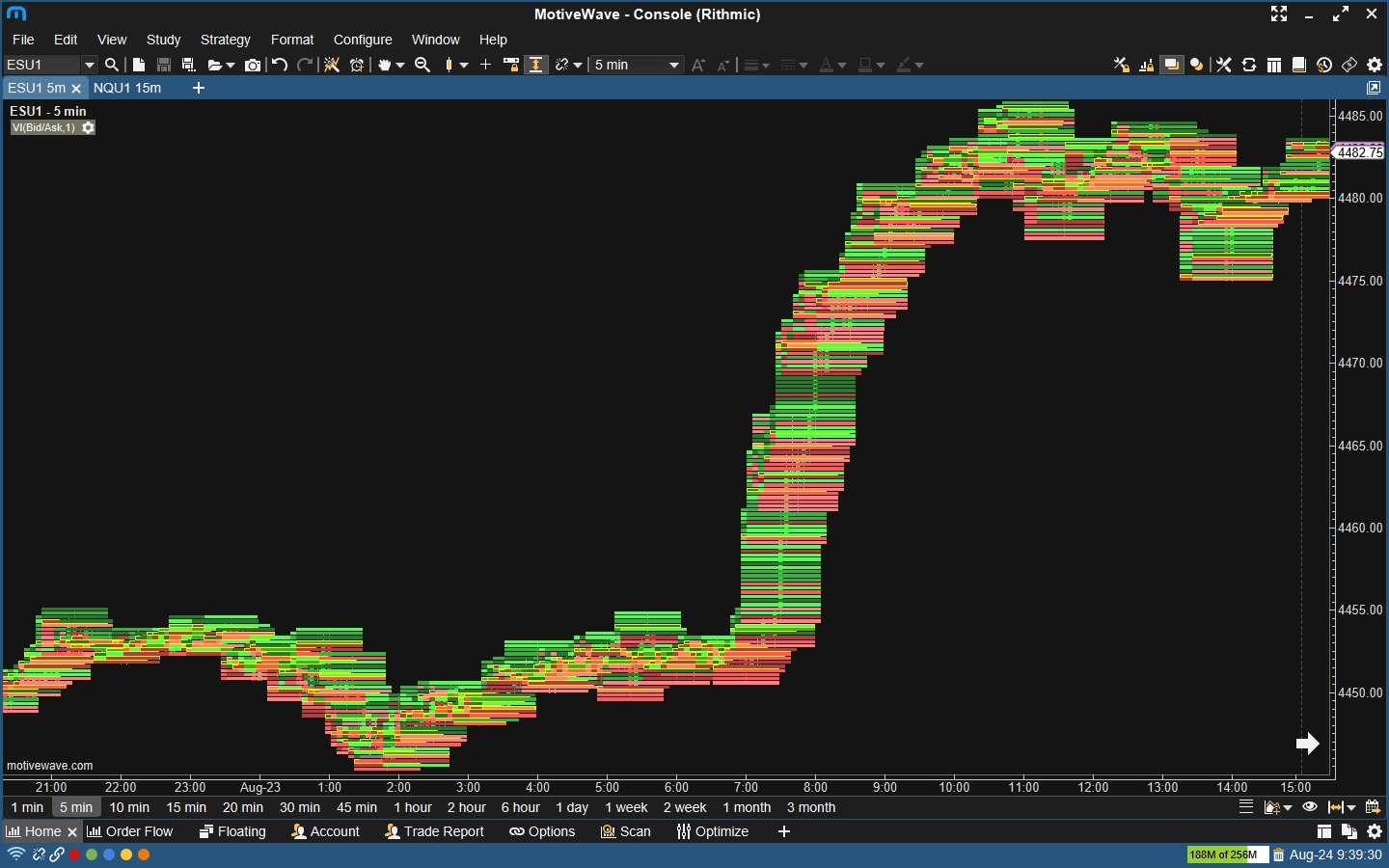Expand the 5 min bar size dropdown
The width and height of the screenshot is (1389, 868).
point(674,65)
